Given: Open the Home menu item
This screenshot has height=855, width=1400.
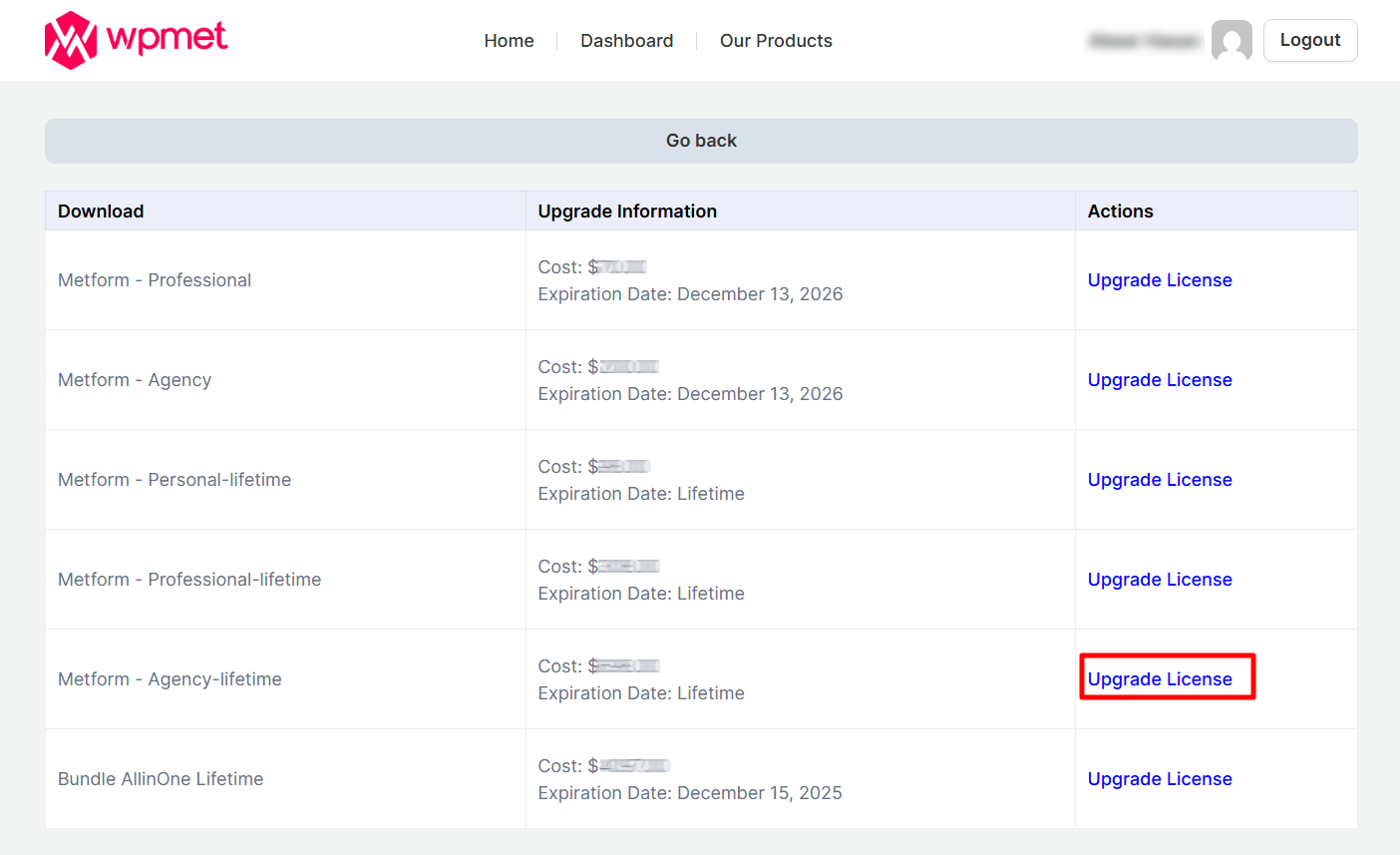Looking at the screenshot, I should [509, 41].
